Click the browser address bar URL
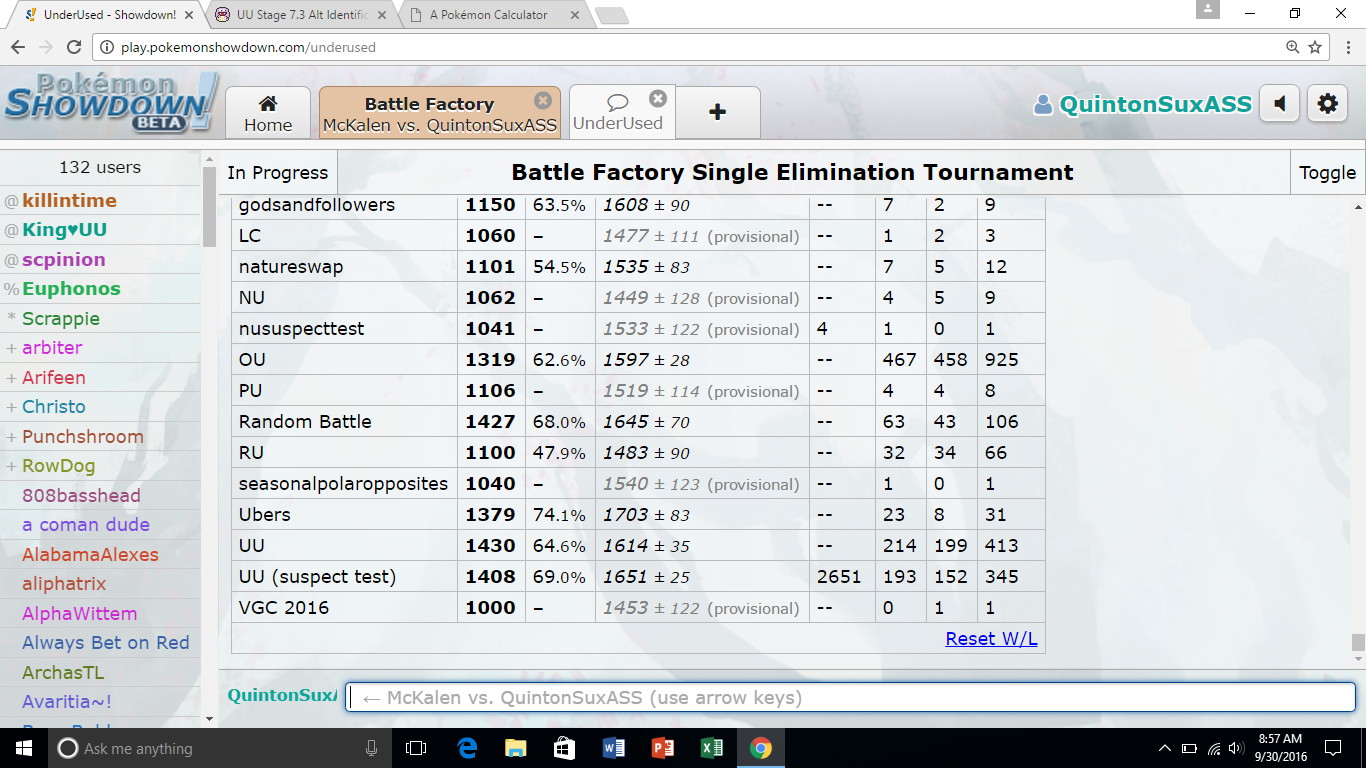This screenshot has height=768, width=1366. pos(248,47)
